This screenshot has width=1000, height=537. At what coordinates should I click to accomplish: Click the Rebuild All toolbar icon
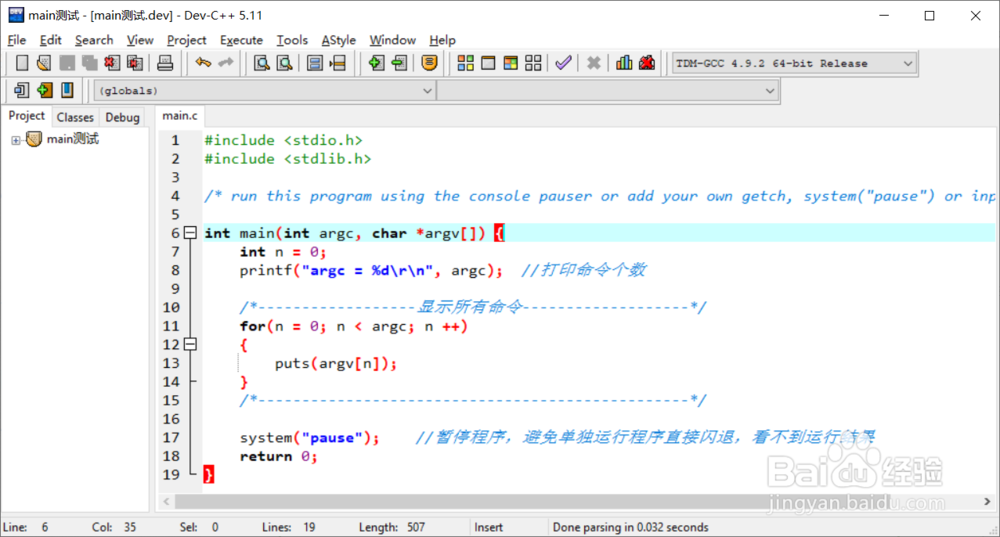533,63
